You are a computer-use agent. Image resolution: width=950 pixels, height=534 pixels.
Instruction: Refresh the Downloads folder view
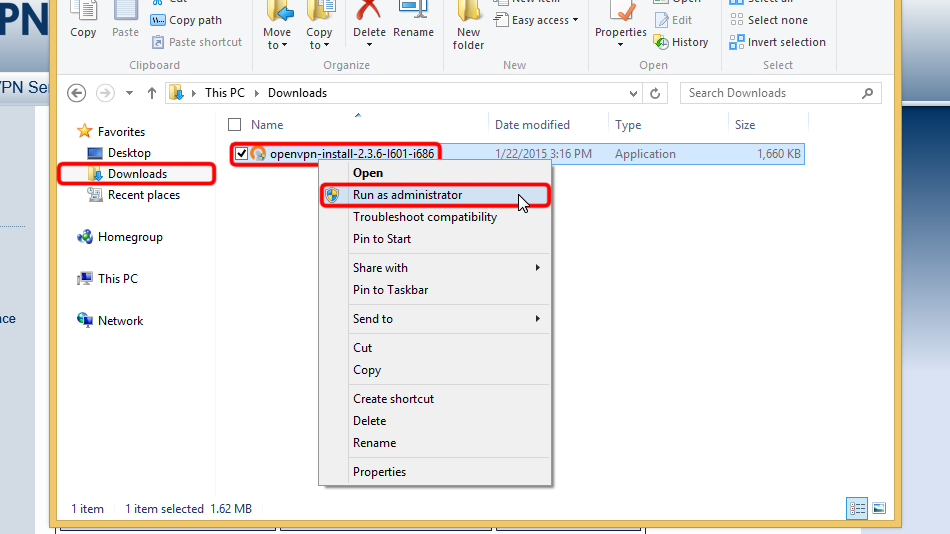[656, 93]
